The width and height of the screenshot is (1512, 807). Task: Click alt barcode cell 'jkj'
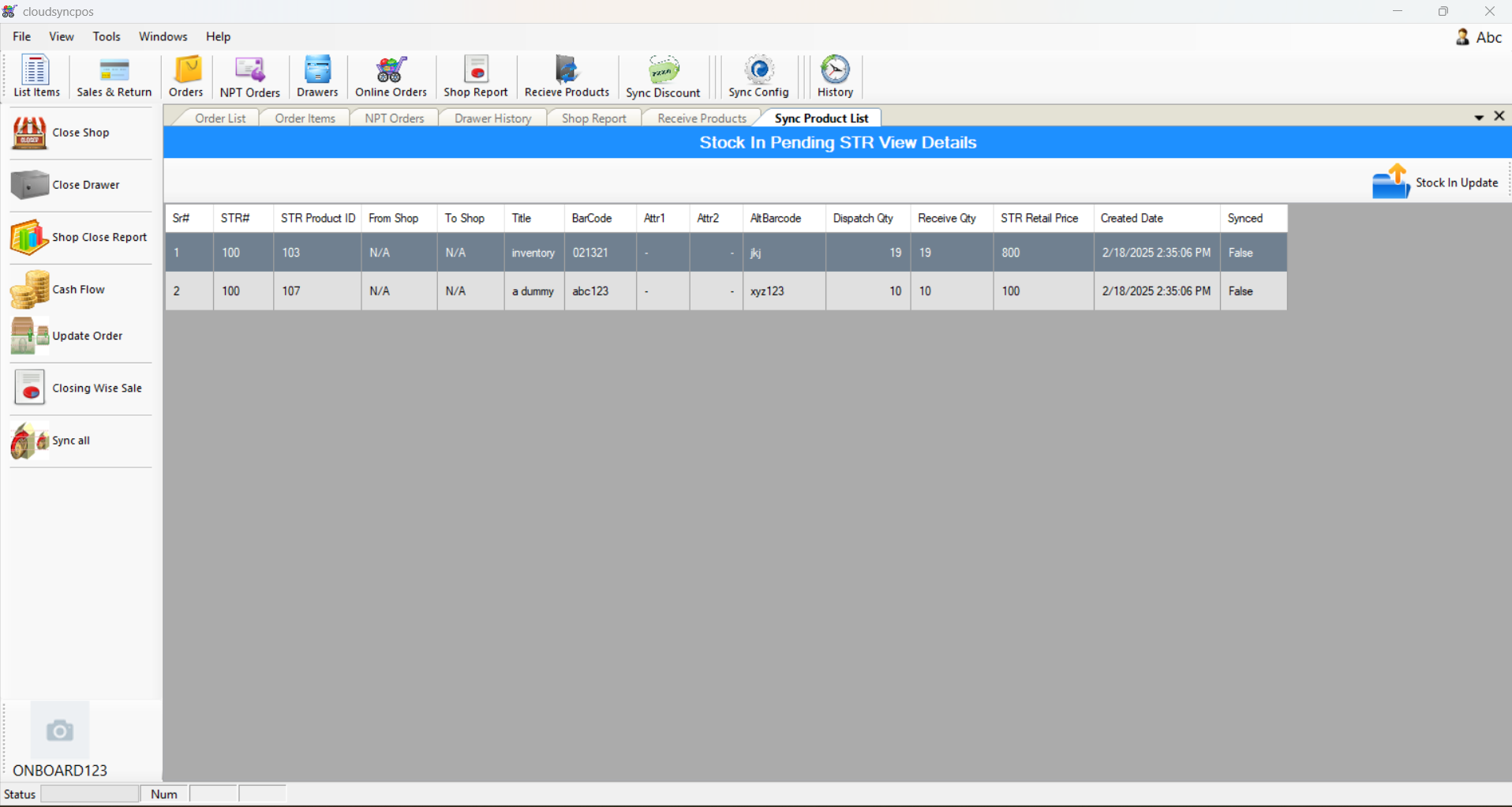click(x=784, y=253)
